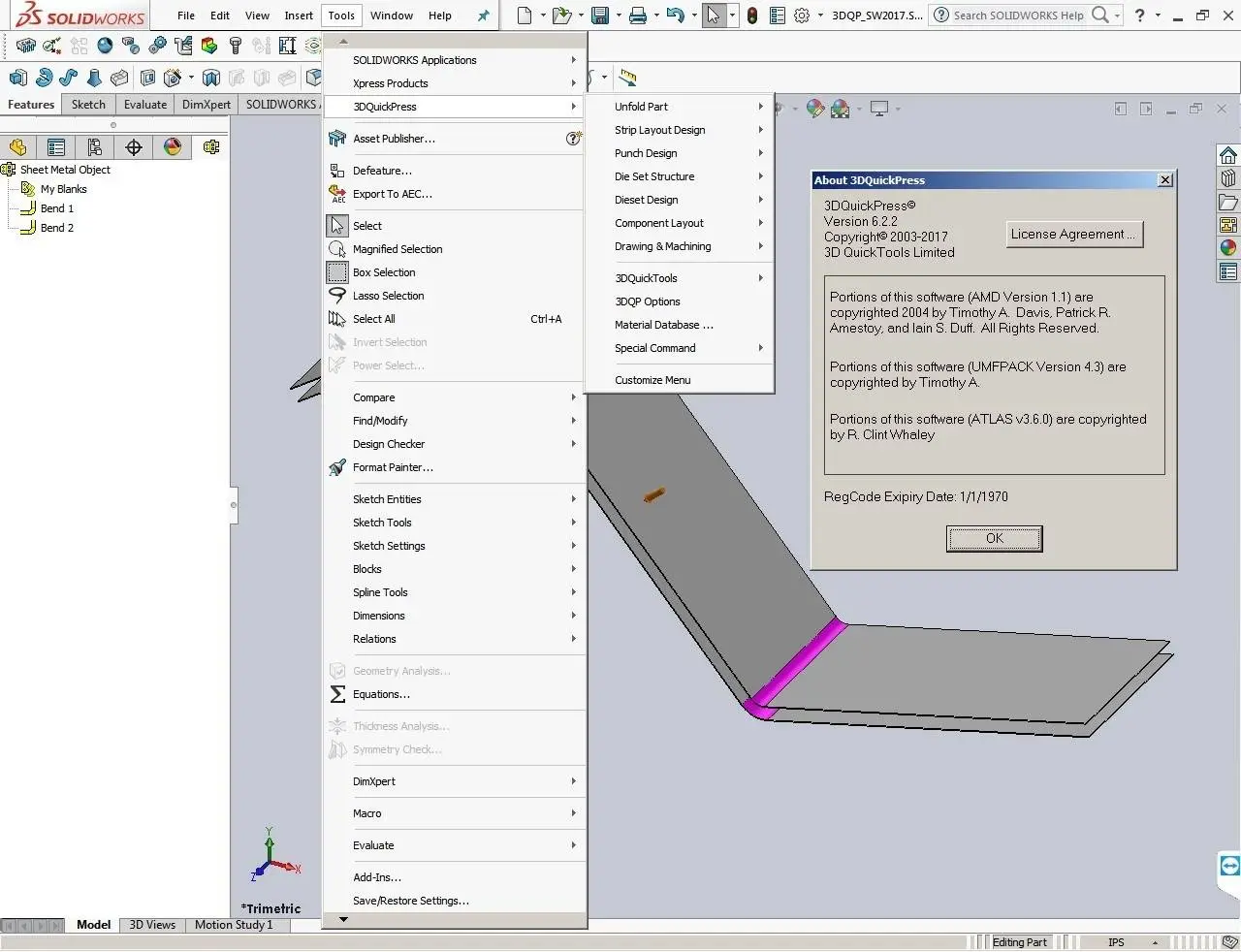The width and height of the screenshot is (1241, 952).
Task: Click the Print icon
Action: coord(637,16)
